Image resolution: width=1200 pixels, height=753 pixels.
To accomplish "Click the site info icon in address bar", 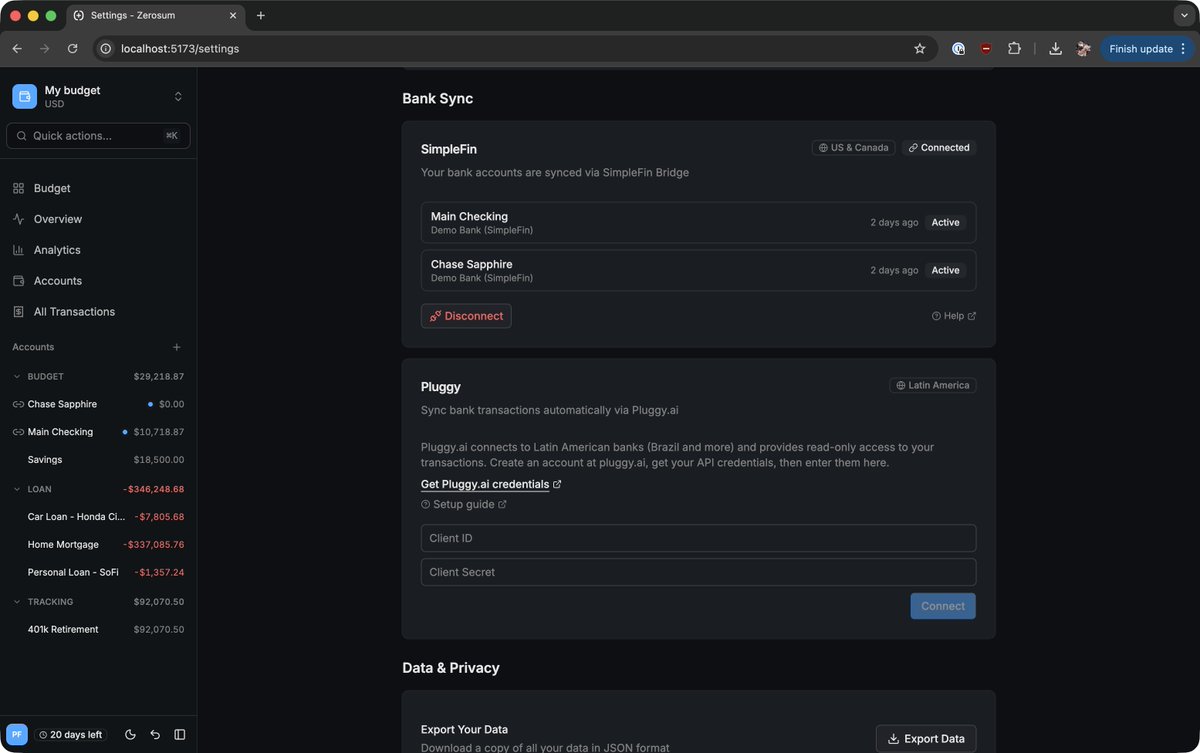I will [106, 48].
